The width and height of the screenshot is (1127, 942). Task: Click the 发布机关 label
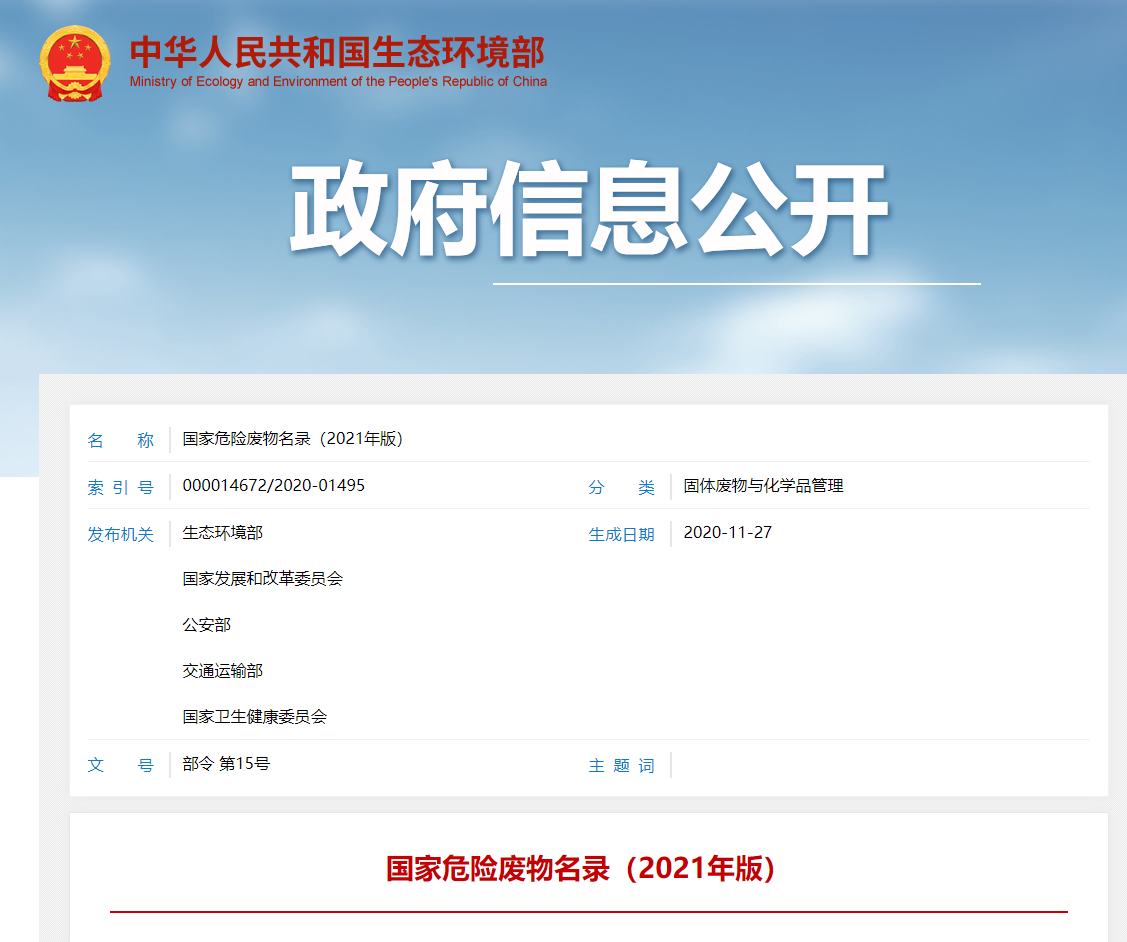pos(121,535)
